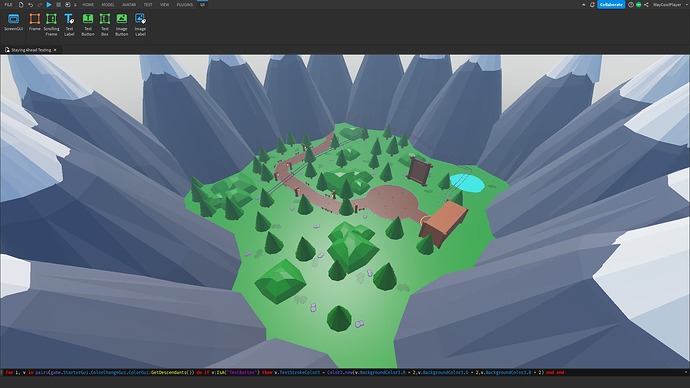Select the brown wooden cabin in the viewport
This screenshot has width=690, height=388.
coord(444,223)
